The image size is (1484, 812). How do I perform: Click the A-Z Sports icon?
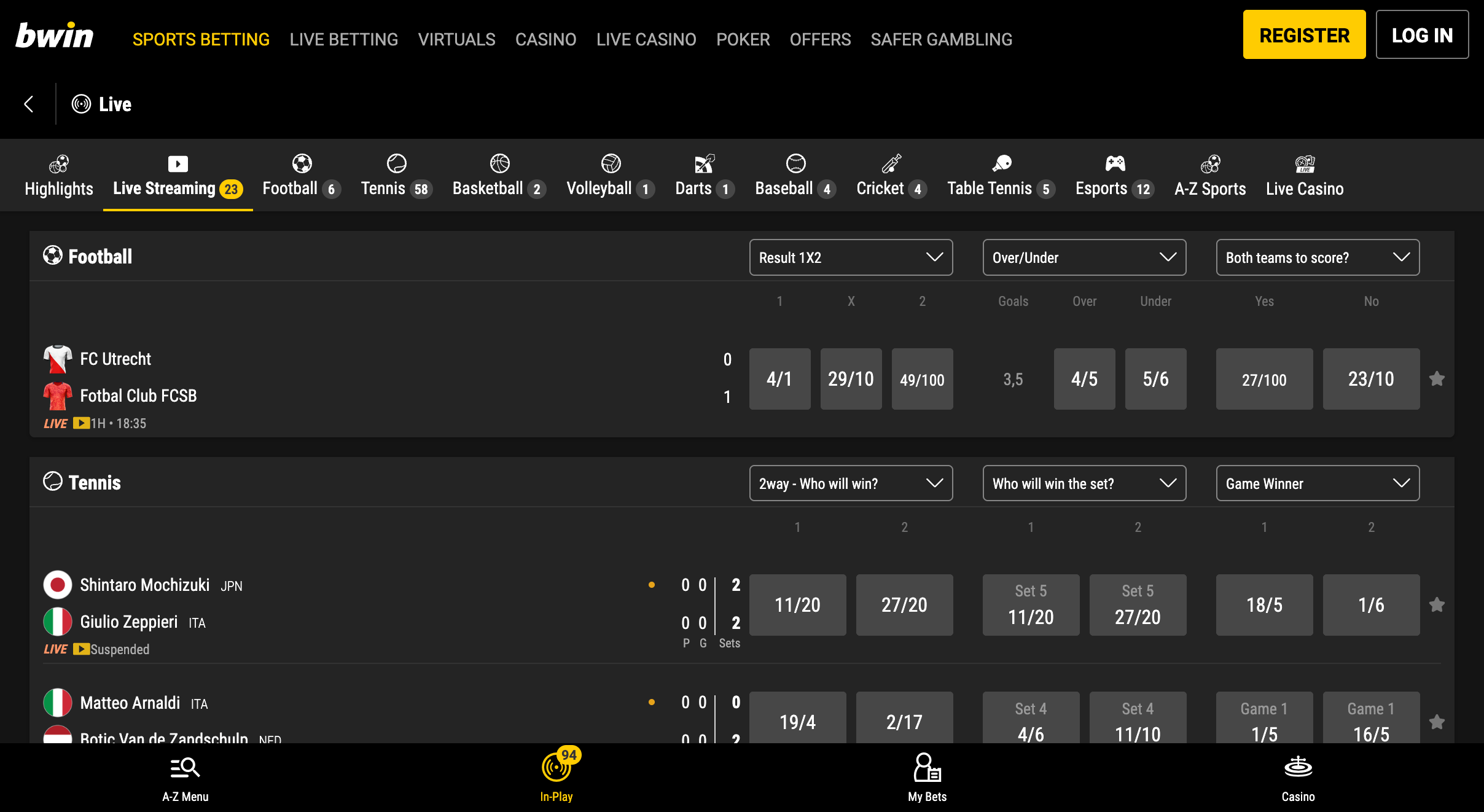point(1210,163)
